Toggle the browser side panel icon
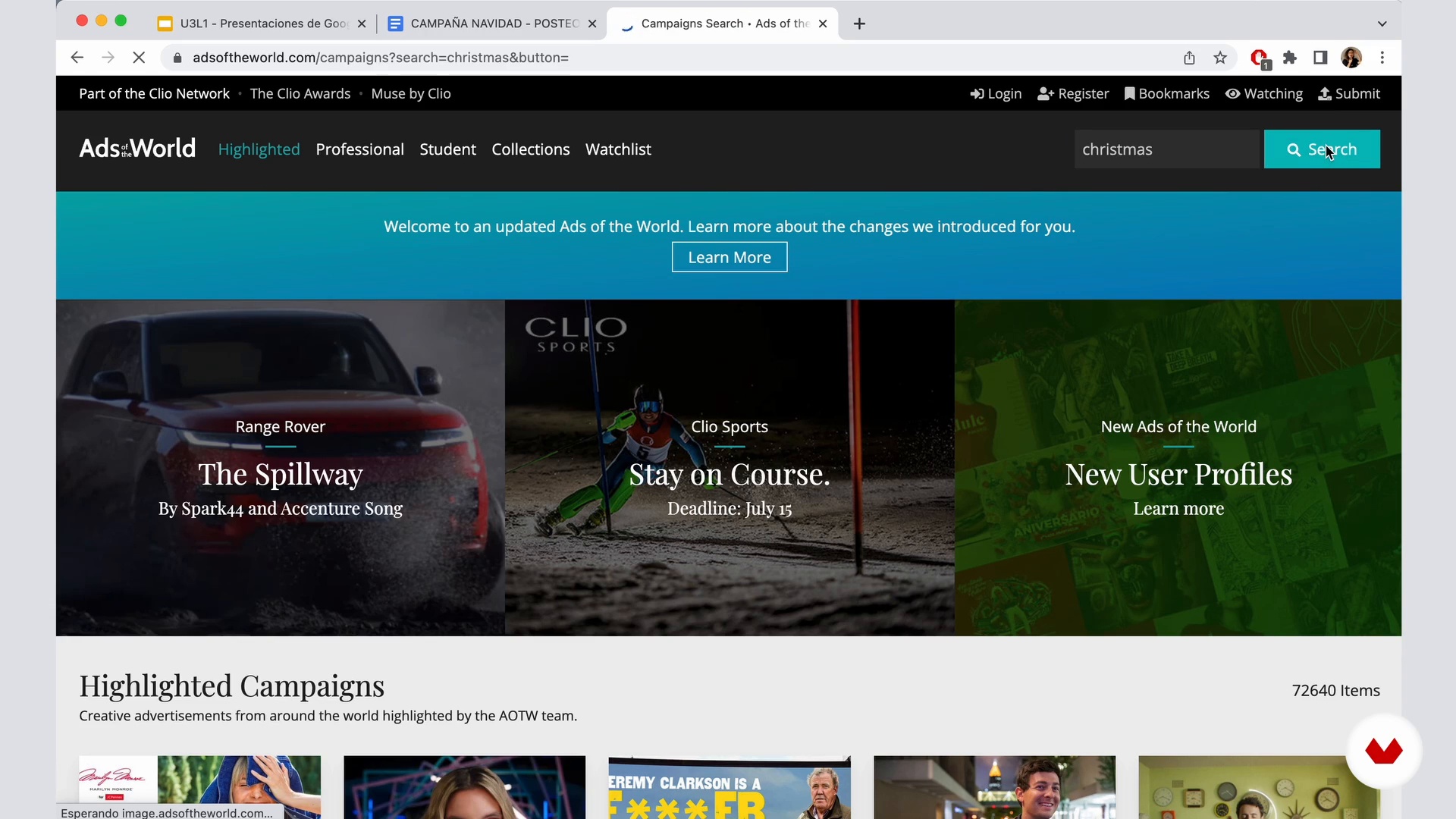The image size is (1456, 819). tap(1320, 58)
